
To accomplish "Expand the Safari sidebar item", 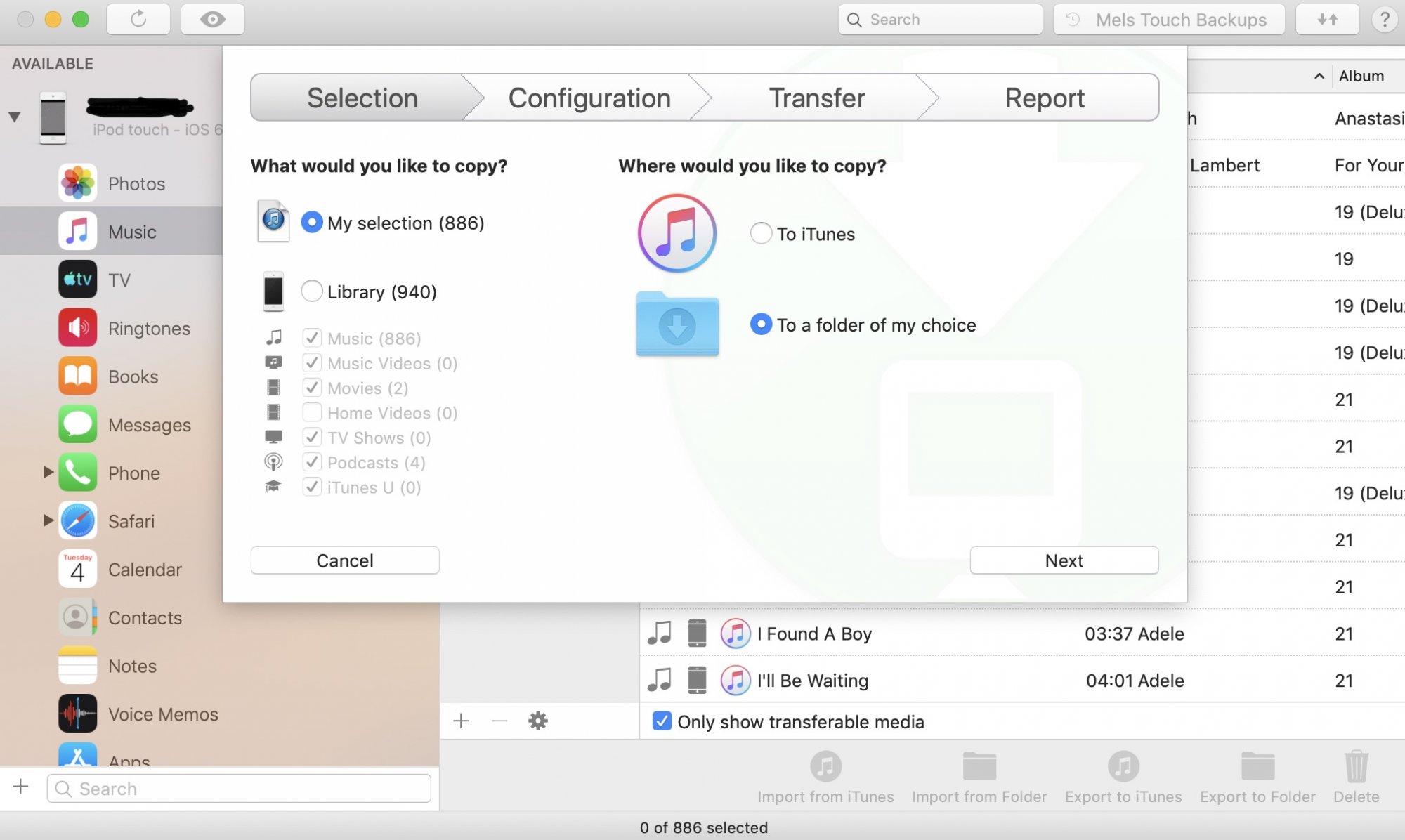I will click(48, 520).
